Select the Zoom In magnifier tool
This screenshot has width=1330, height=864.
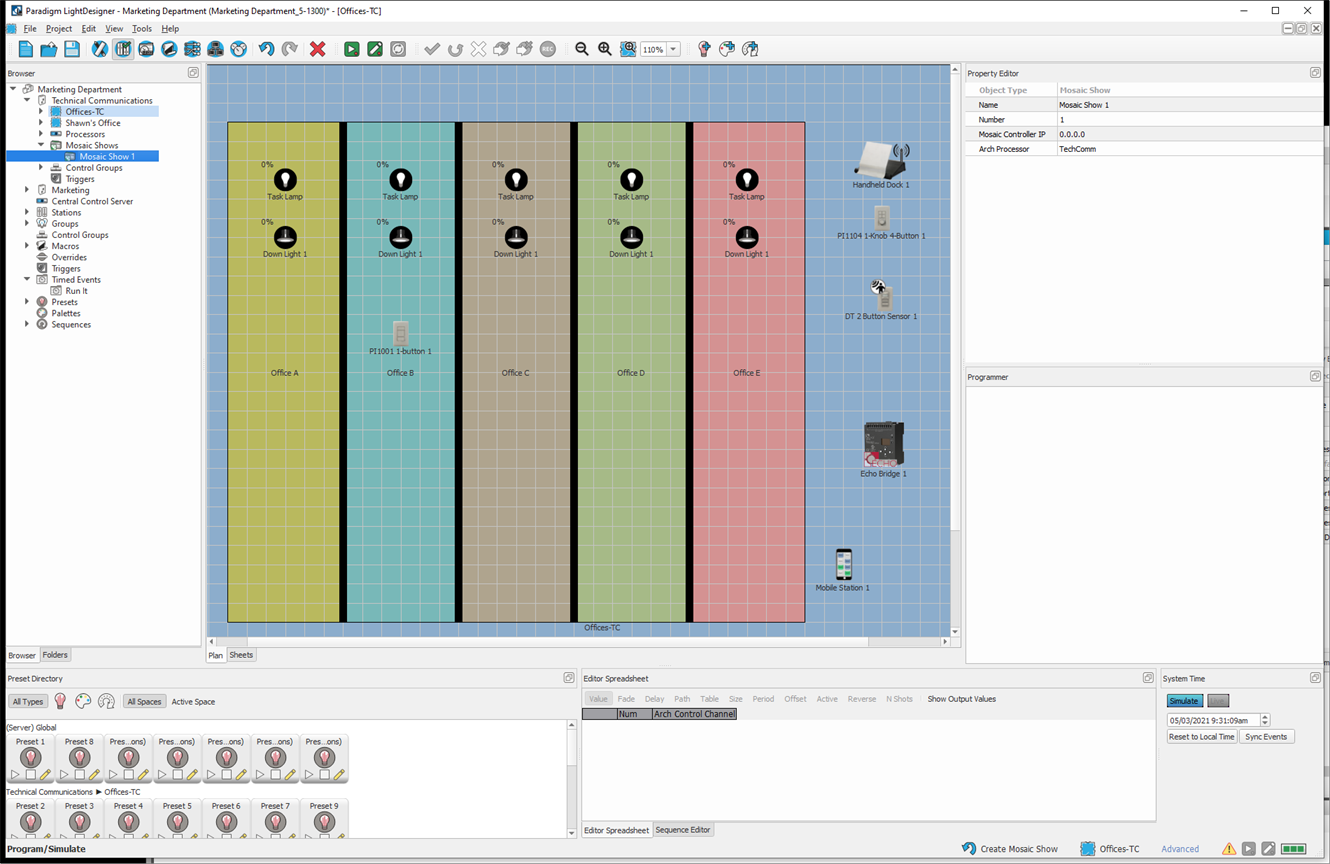coord(605,49)
